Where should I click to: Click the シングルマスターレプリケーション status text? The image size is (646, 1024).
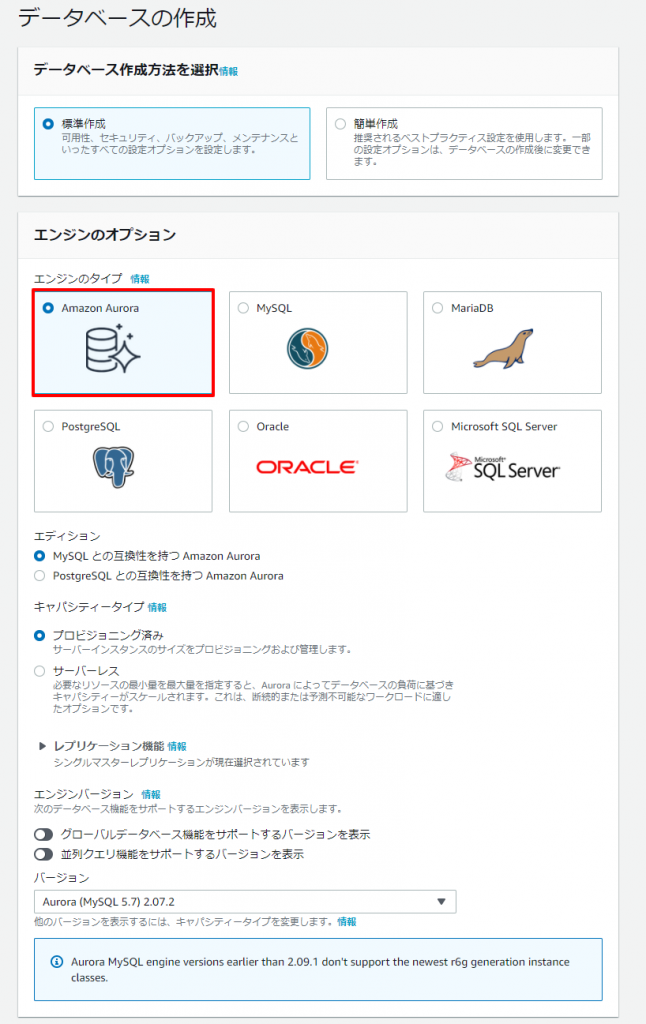(182, 763)
